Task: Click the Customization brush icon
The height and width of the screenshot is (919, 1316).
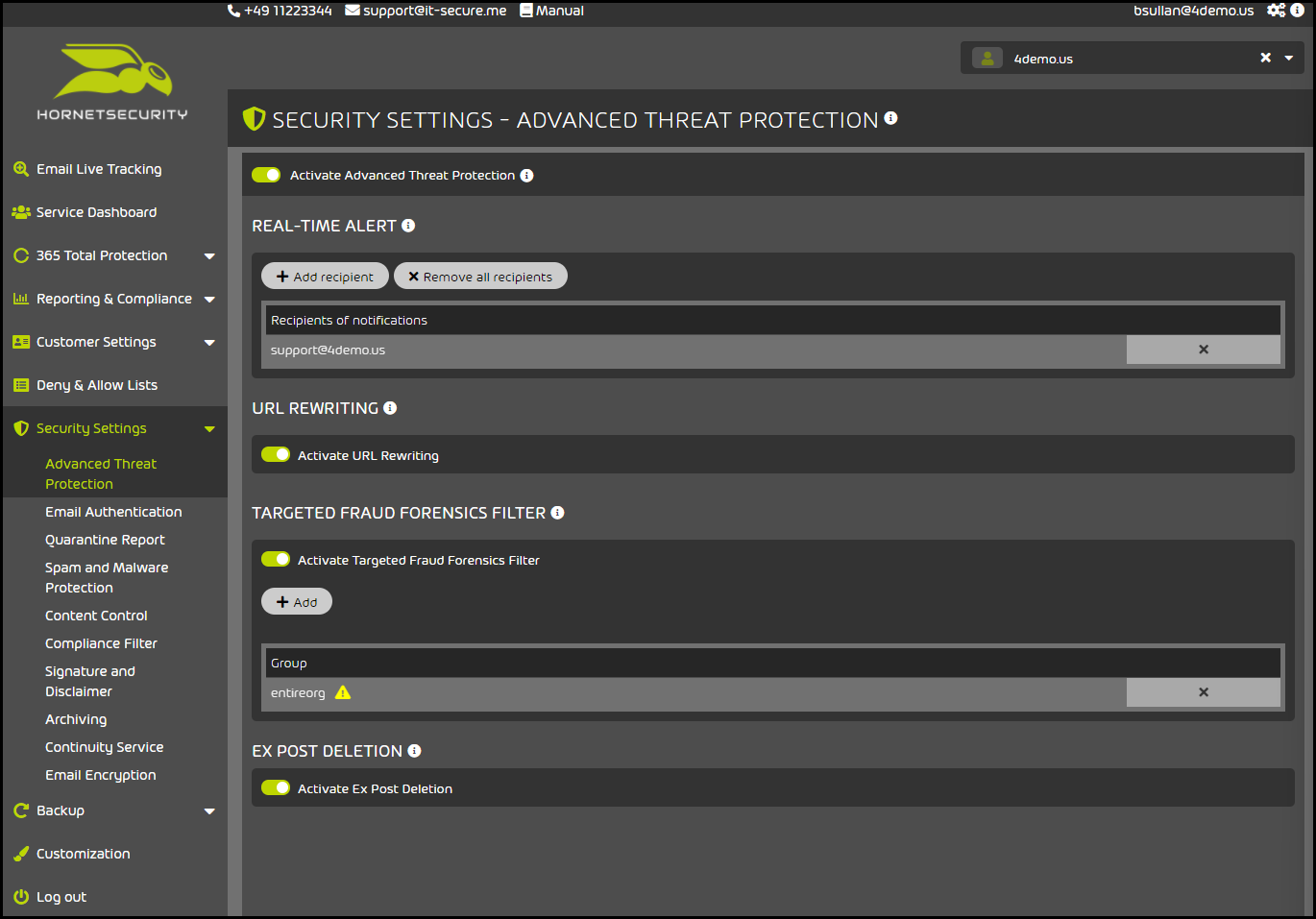Action: click(21, 854)
